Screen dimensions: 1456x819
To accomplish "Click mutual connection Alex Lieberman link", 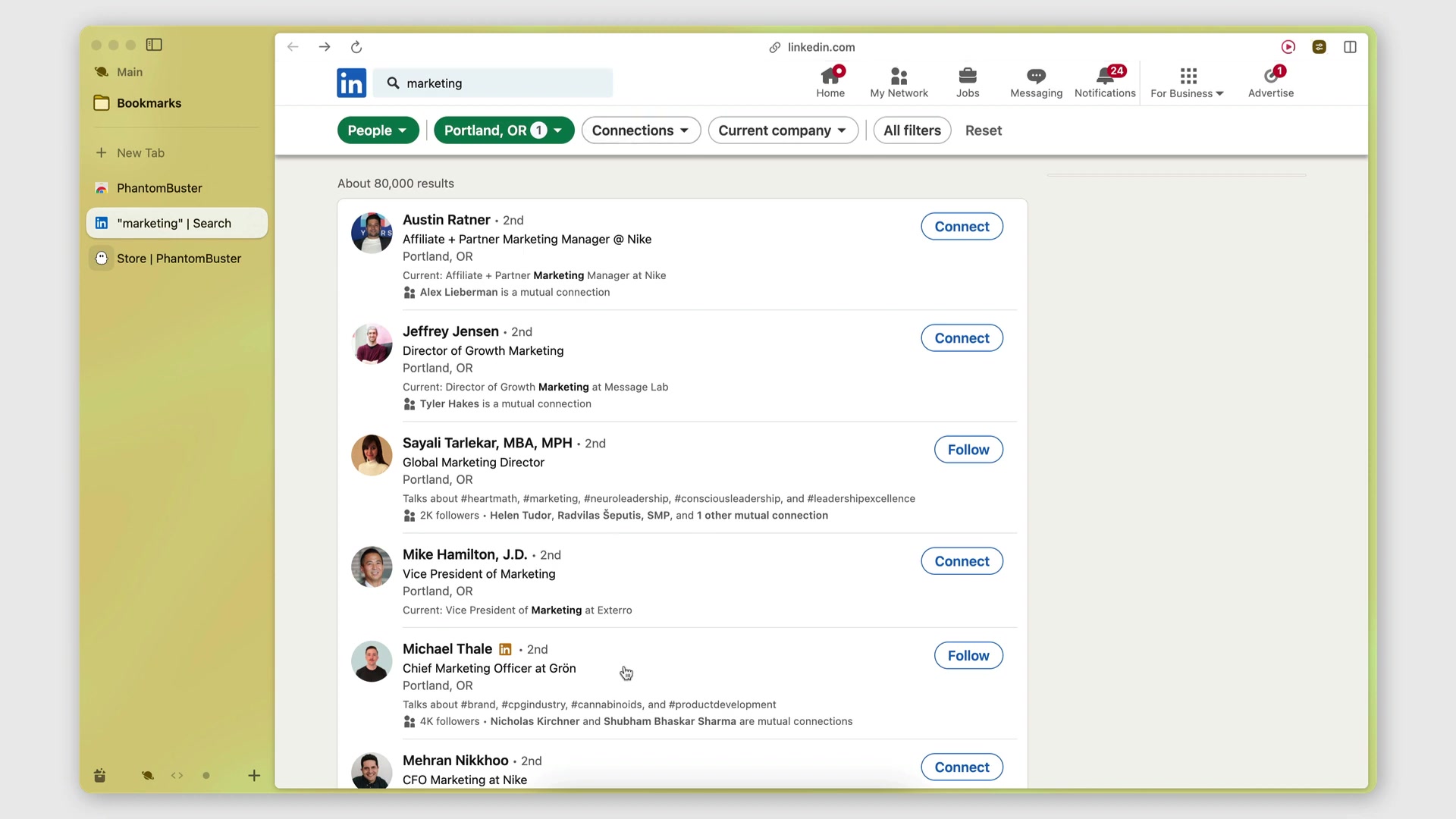I will [459, 292].
